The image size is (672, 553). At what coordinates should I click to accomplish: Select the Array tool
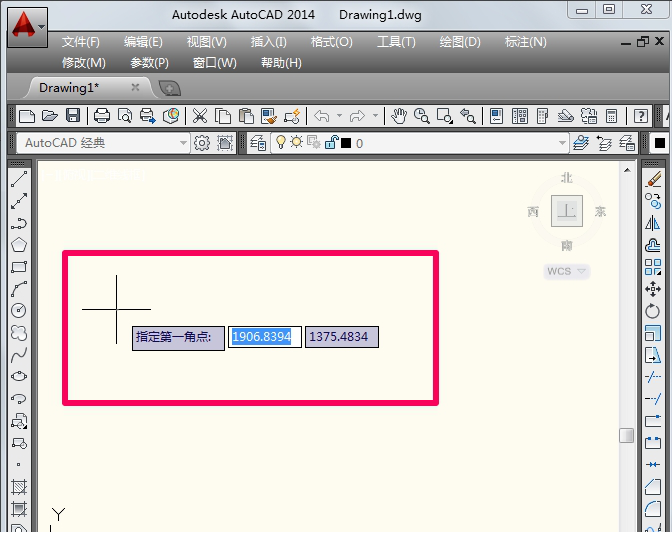653,267
